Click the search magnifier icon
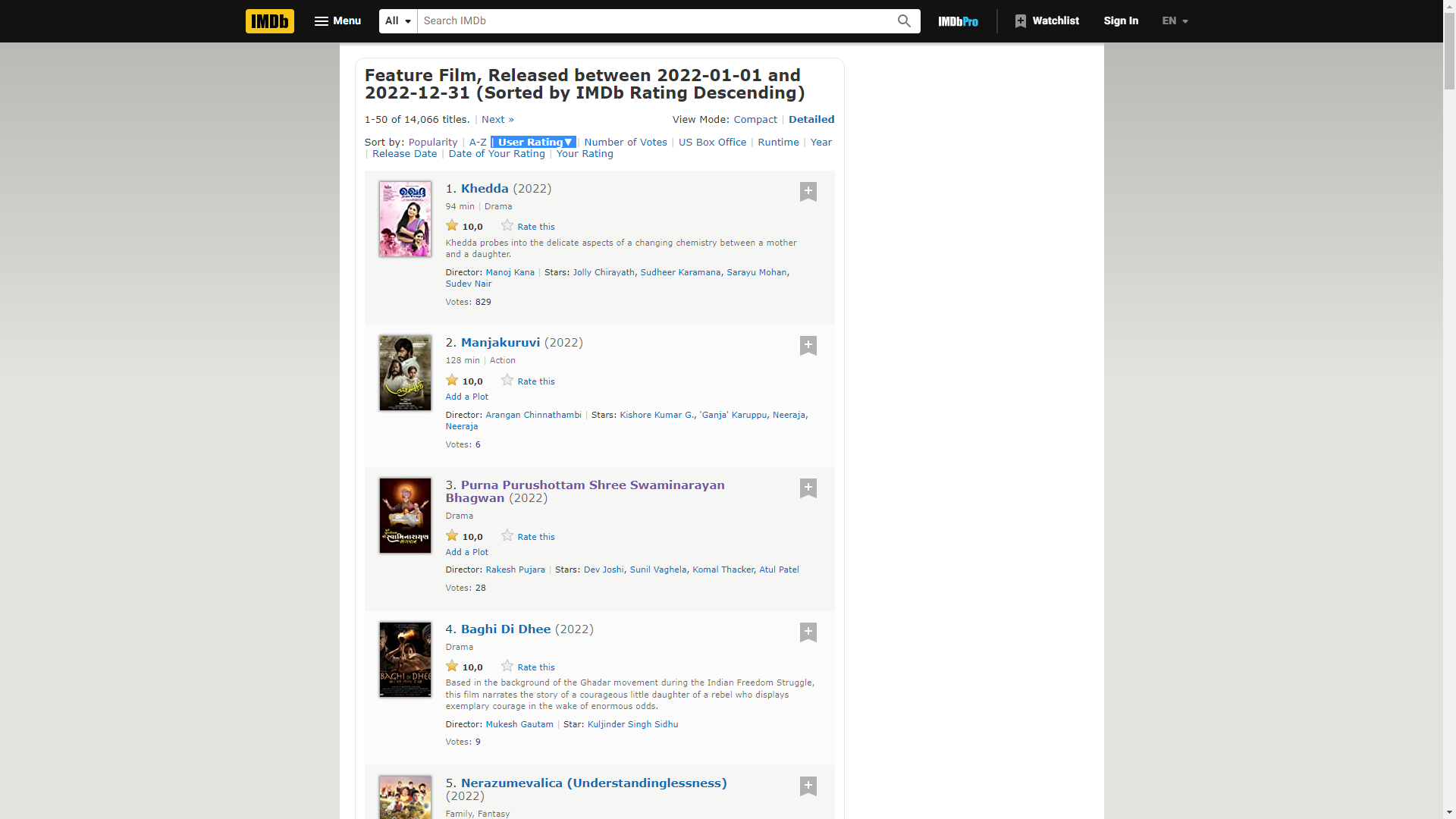Image resolution: width=1456 pixels, height=819 pixels. 904,20
